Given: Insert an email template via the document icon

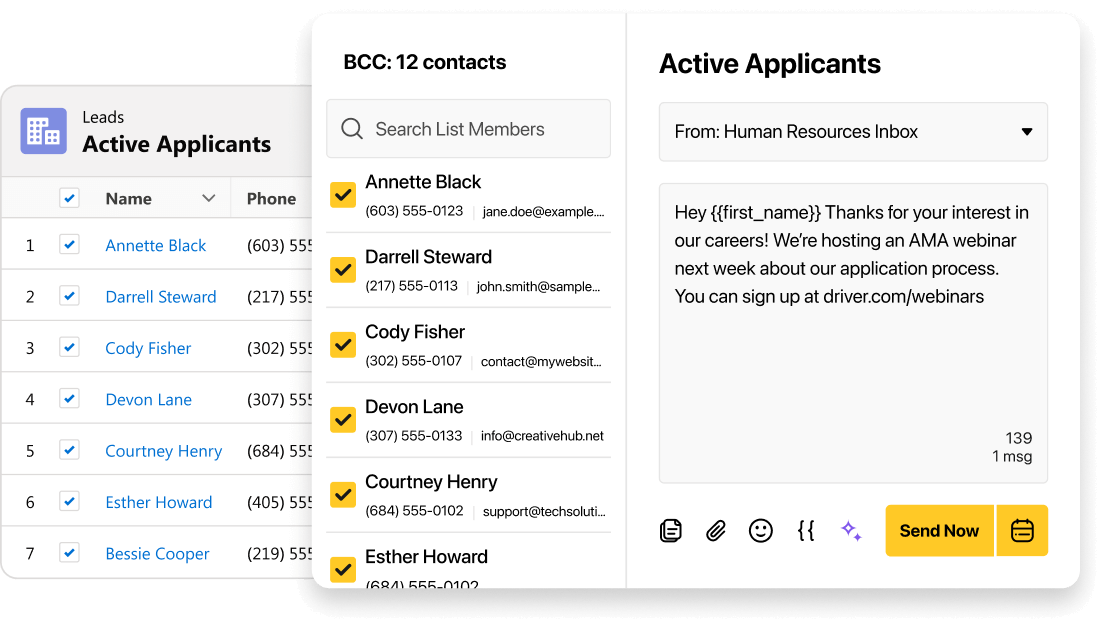Looking at the screenshot, I should (670, 530).
